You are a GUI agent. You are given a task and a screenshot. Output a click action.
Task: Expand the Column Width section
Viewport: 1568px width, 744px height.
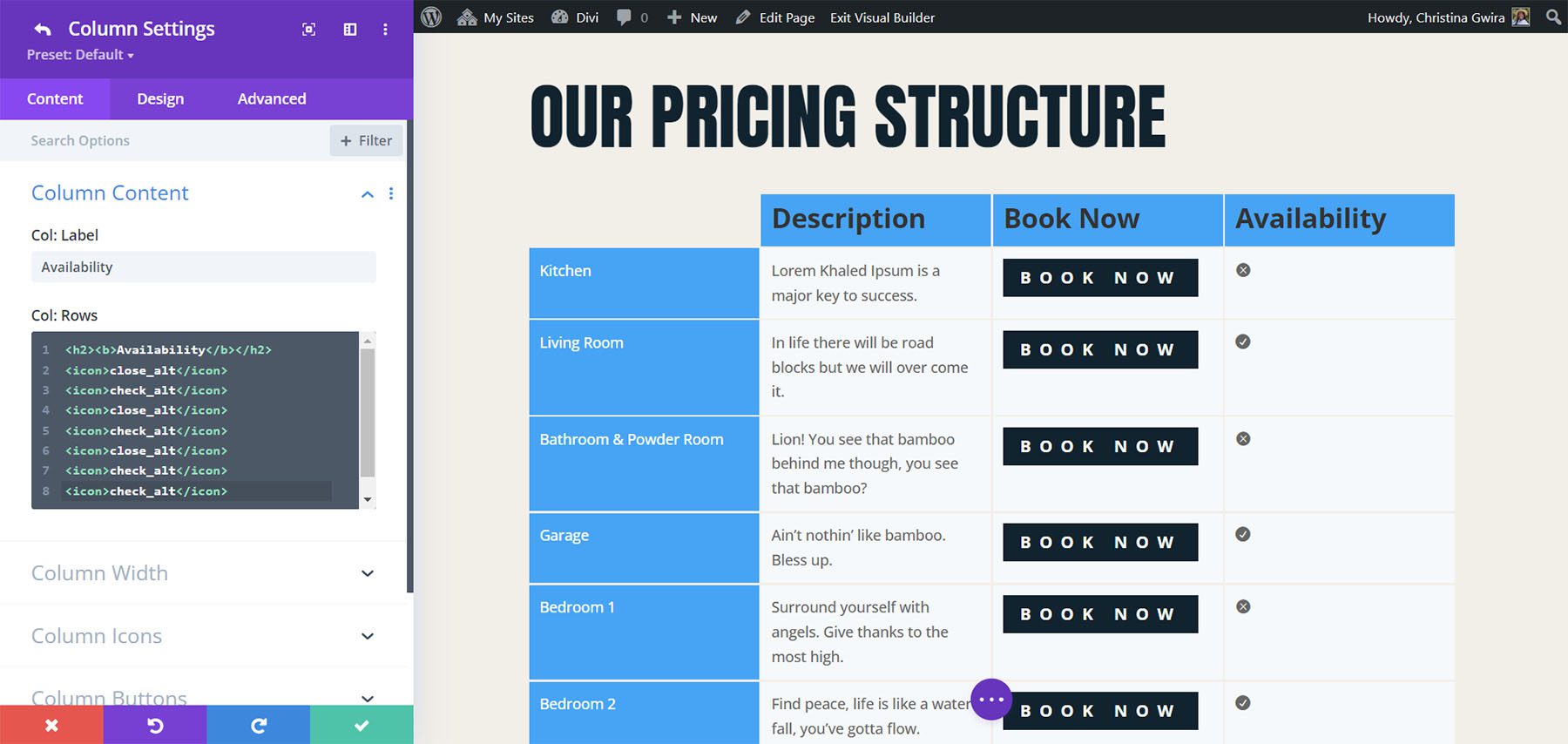click(x=367, y=573)
